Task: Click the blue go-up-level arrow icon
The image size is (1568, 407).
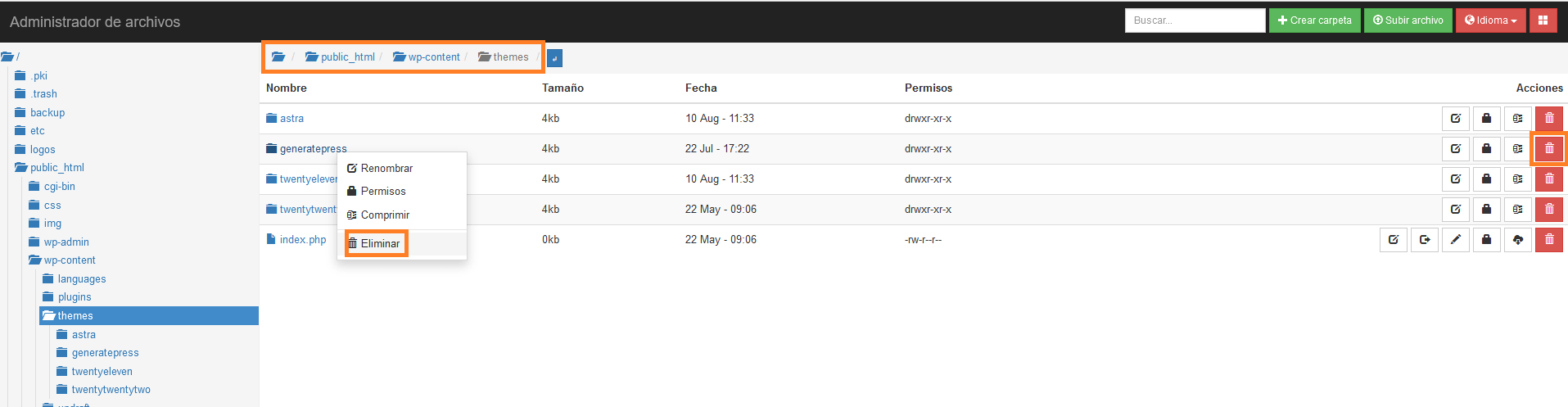Action: [x=554, y=58]
